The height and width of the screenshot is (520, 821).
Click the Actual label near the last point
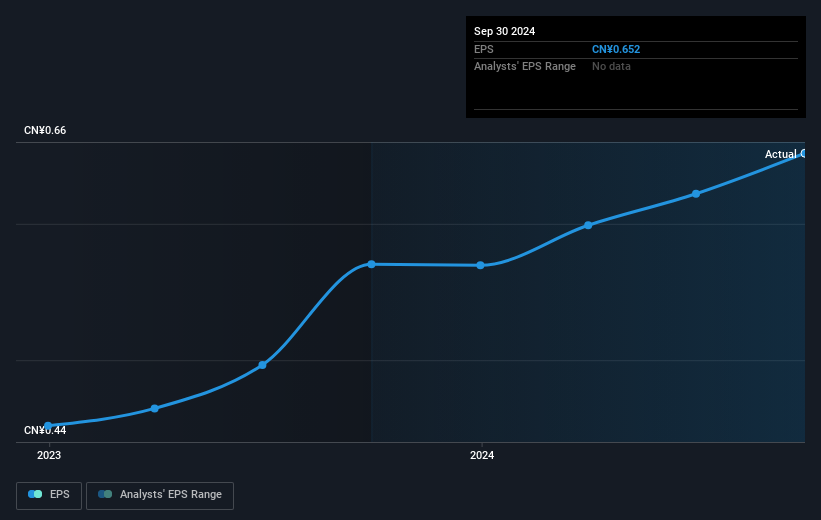click(781, 154)
